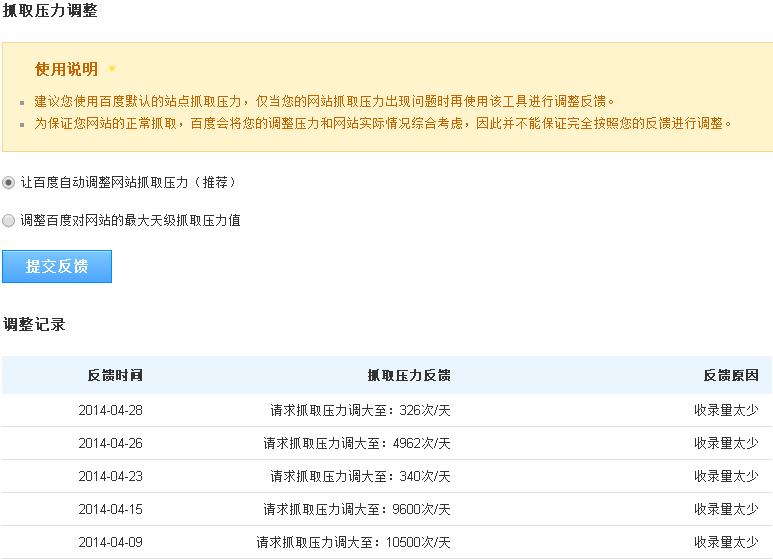Click the 反馈原因 column header

click(x=730, y=375)
